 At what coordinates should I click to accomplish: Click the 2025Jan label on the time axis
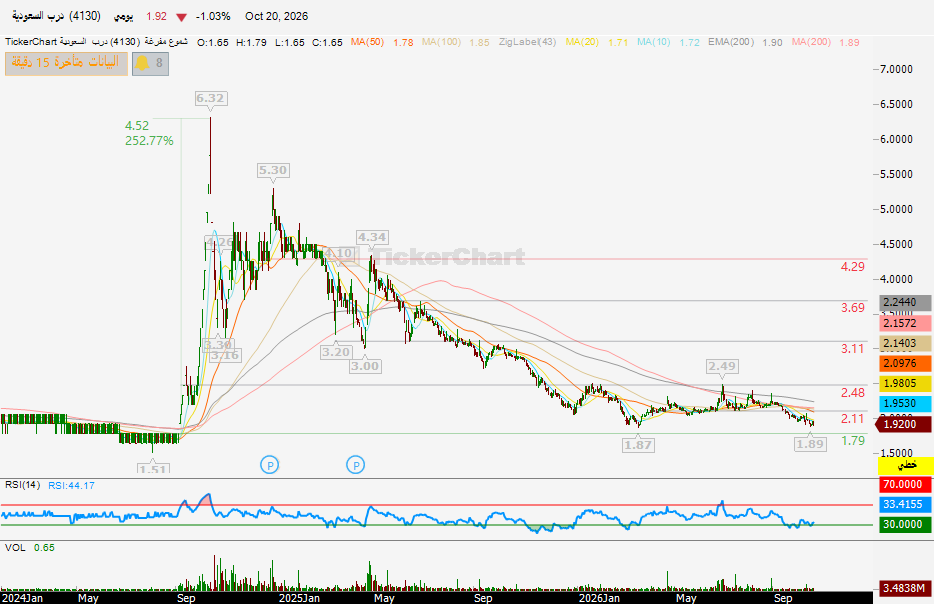pyautogui.click(x=300, y=598)
